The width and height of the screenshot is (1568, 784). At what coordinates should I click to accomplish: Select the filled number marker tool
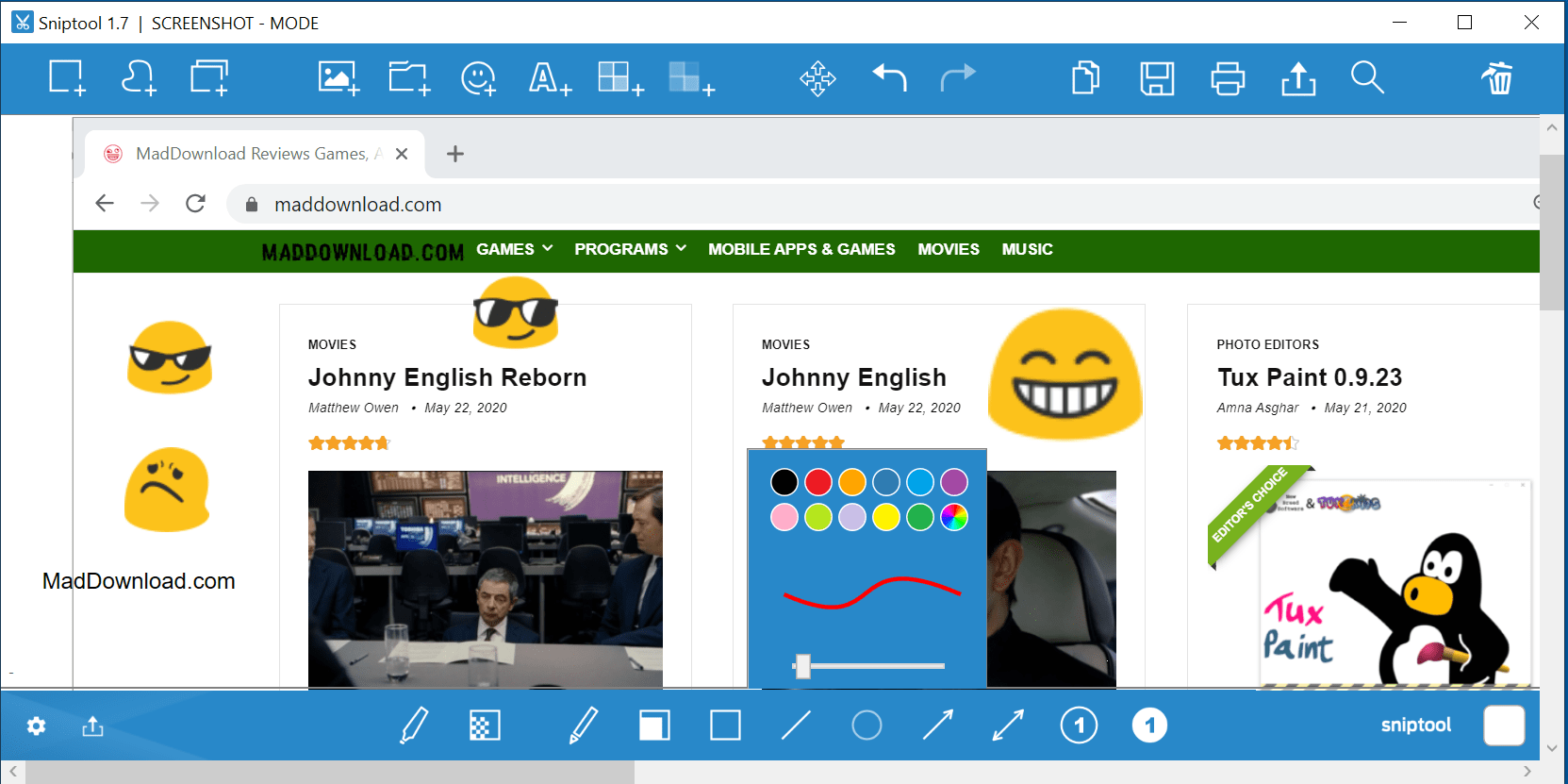1149,726
